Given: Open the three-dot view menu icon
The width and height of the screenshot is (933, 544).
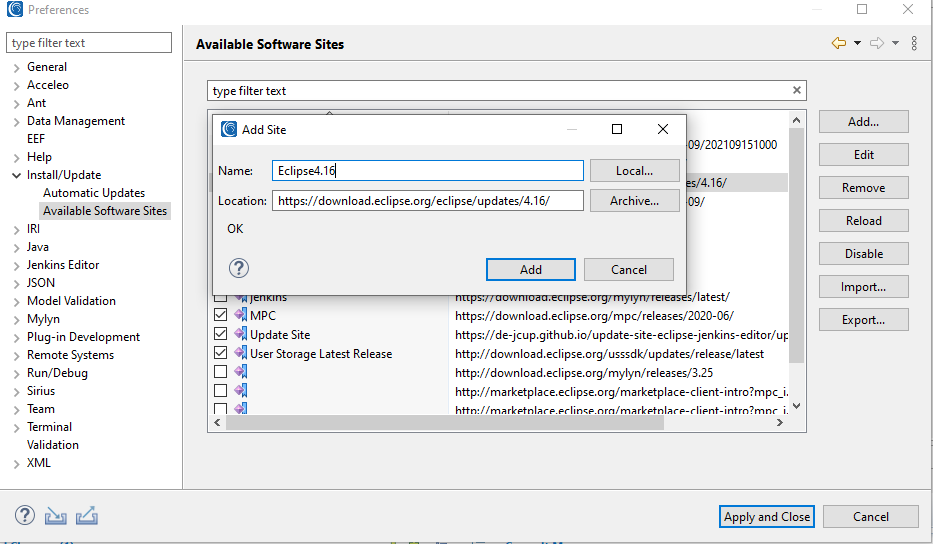Looking at the screenshot, I should (x=914, y=43).
